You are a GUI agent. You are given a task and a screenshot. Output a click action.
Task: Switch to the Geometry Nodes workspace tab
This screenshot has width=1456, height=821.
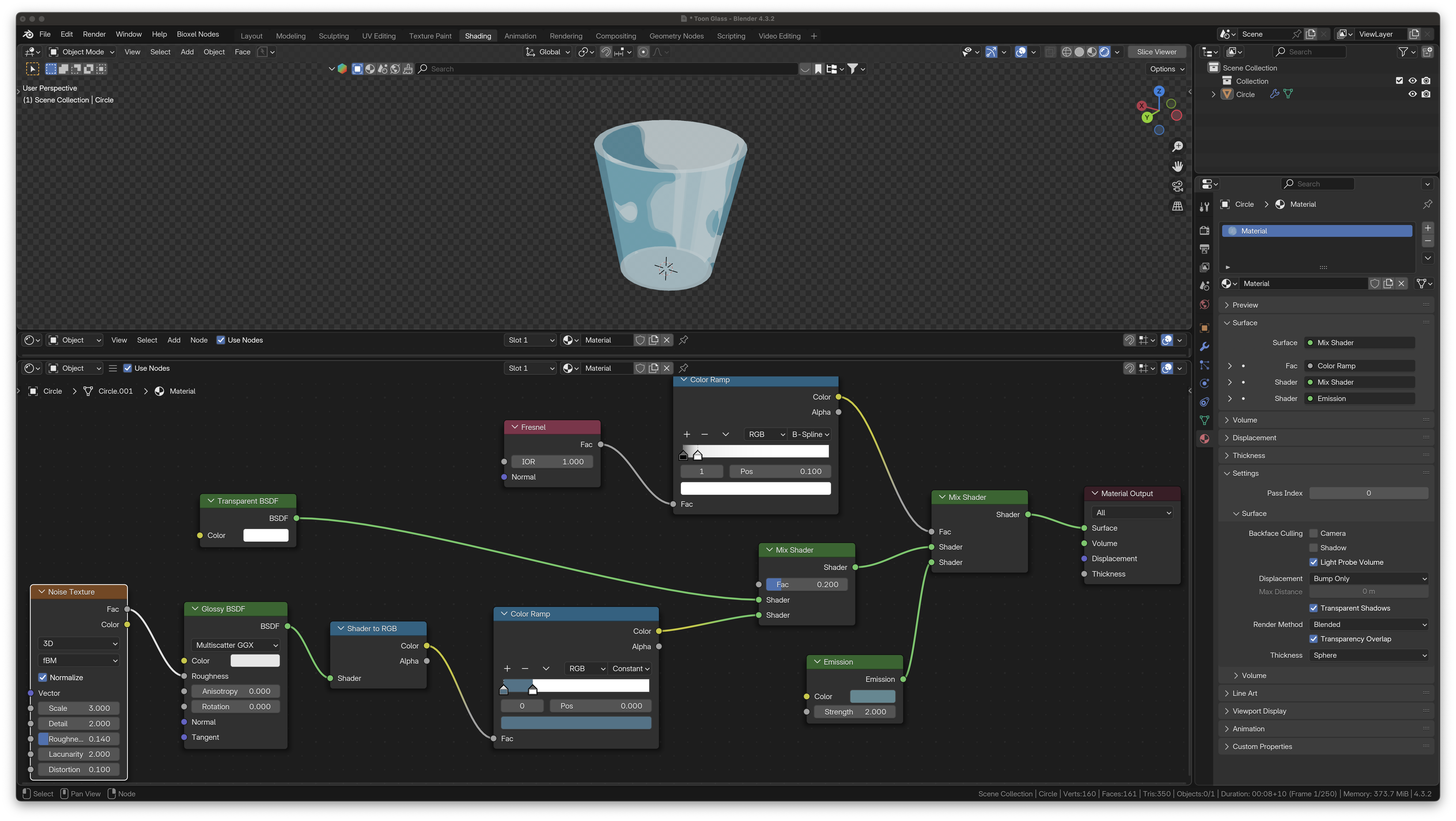tap(677, 36)
